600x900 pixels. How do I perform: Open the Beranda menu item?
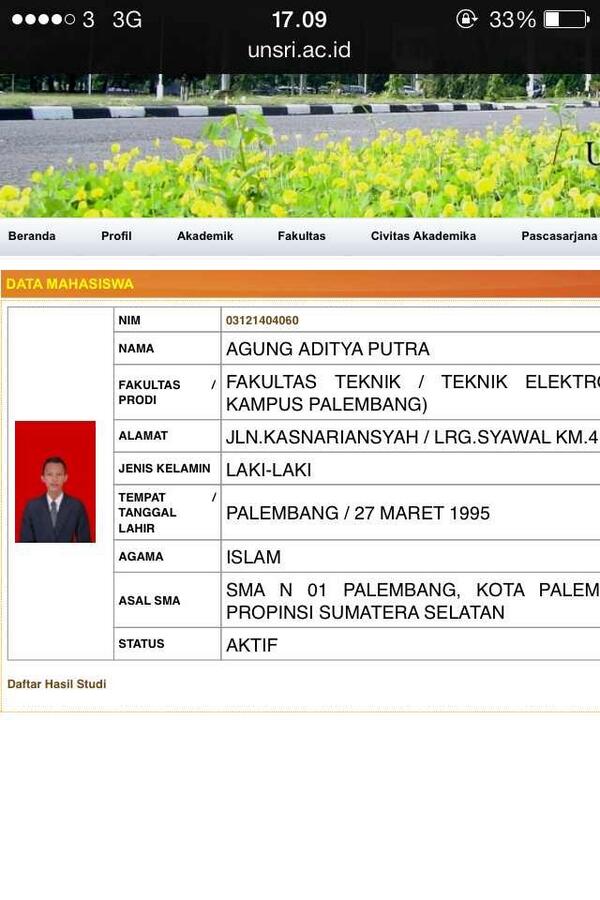[x=32, y=236]
